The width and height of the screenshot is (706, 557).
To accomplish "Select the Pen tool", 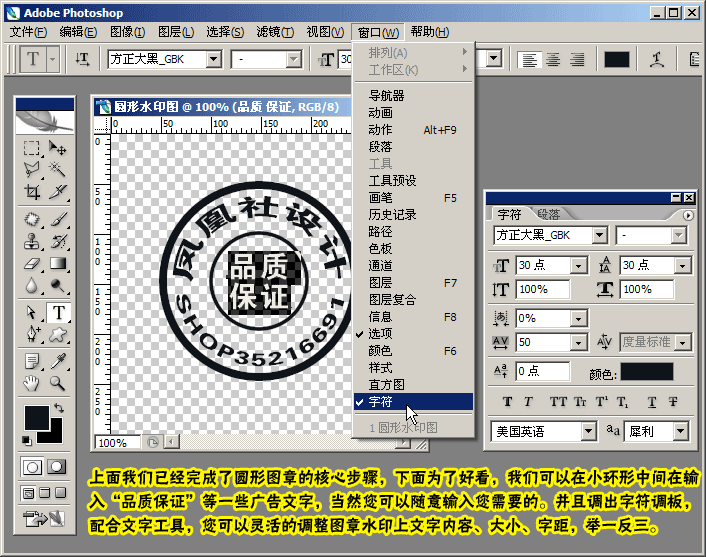I will (32, 335).
